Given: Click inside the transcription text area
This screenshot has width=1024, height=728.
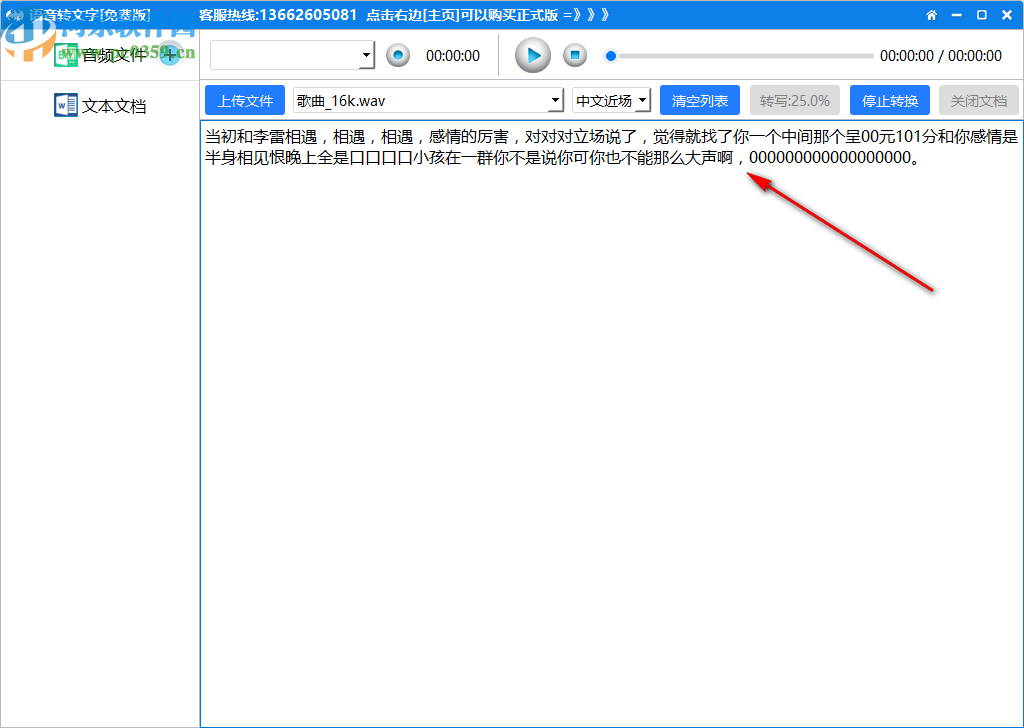Looking at the screenshot, I should point(611,423).
